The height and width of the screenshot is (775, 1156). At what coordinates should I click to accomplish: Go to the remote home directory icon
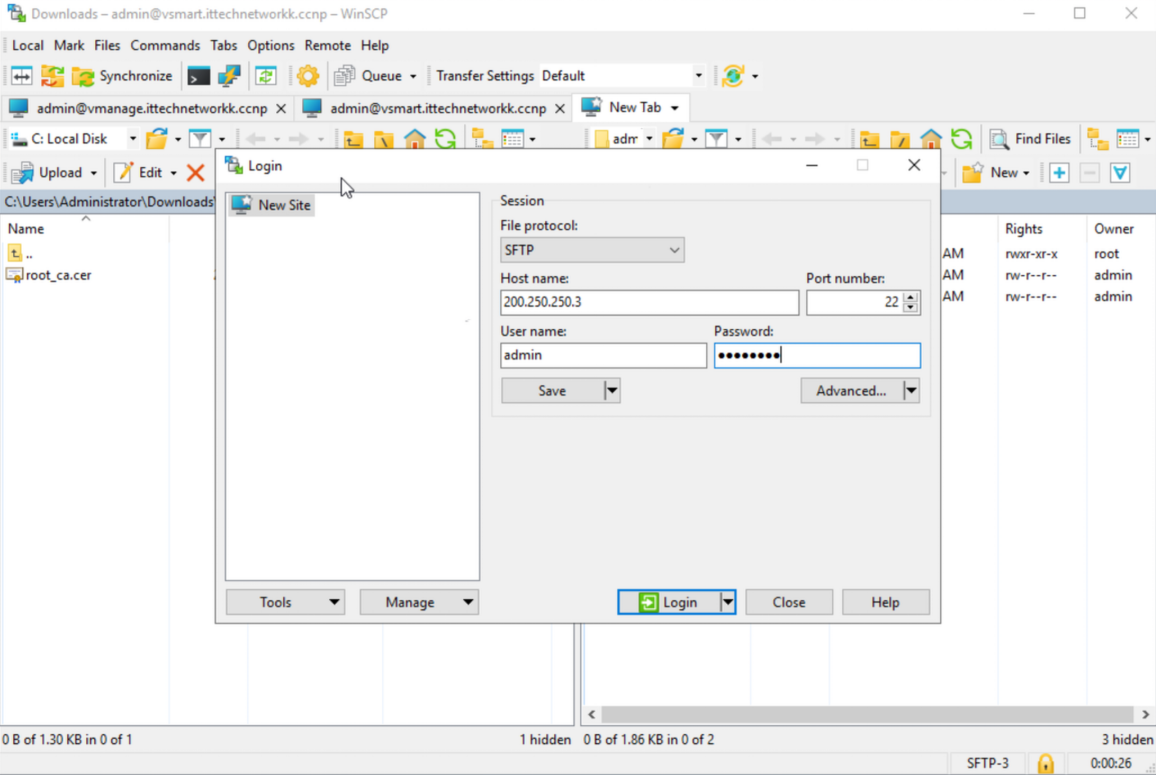tap(930, 139)
